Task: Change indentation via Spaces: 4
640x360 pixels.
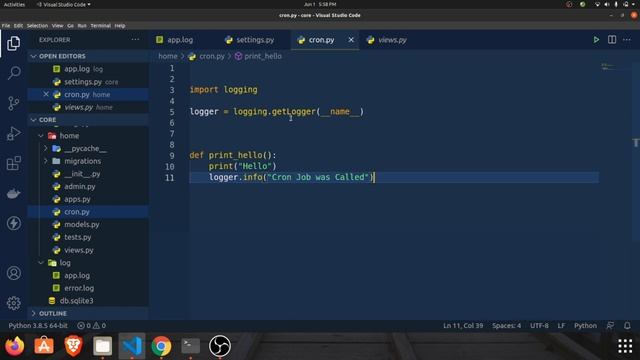Action: 507,325
